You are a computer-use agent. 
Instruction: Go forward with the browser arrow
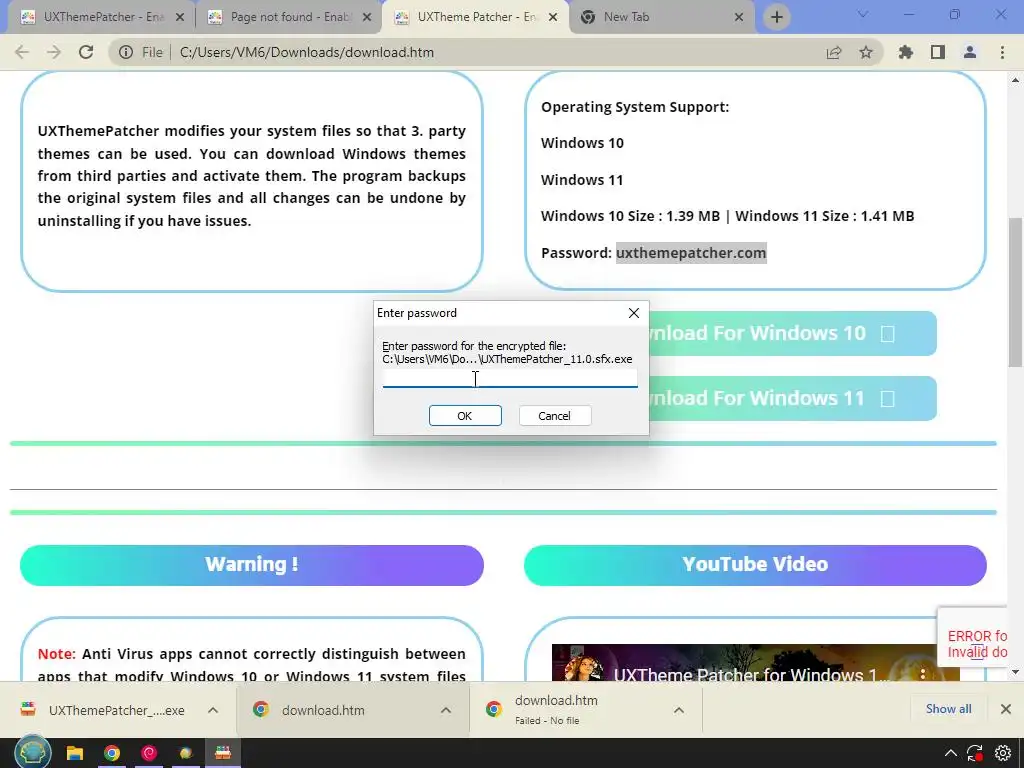click(x=54, y=52)
